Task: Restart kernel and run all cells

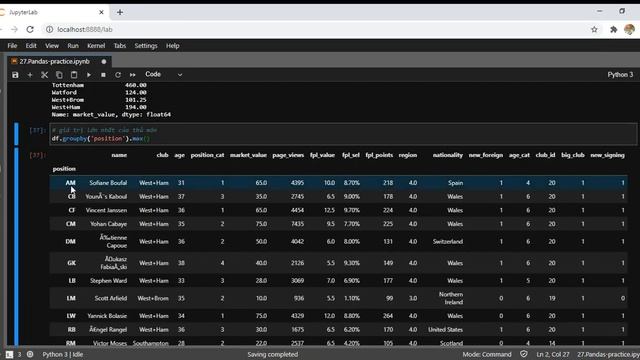Action: (x=133, y=75)
